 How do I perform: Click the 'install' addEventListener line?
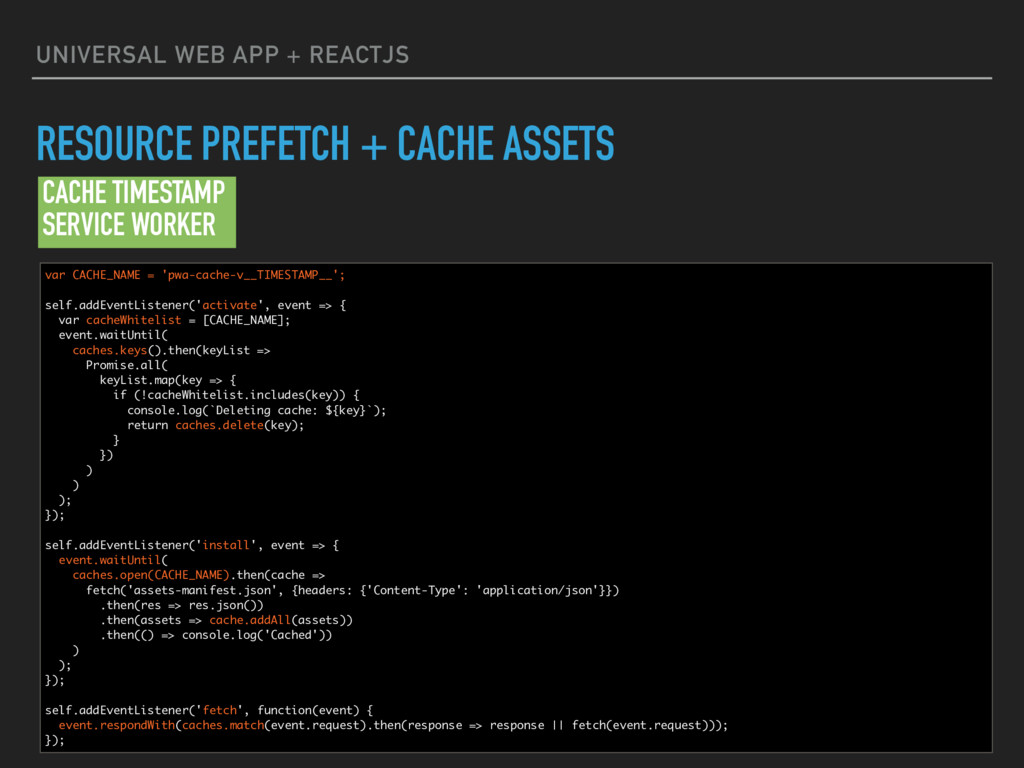(192, 545)
